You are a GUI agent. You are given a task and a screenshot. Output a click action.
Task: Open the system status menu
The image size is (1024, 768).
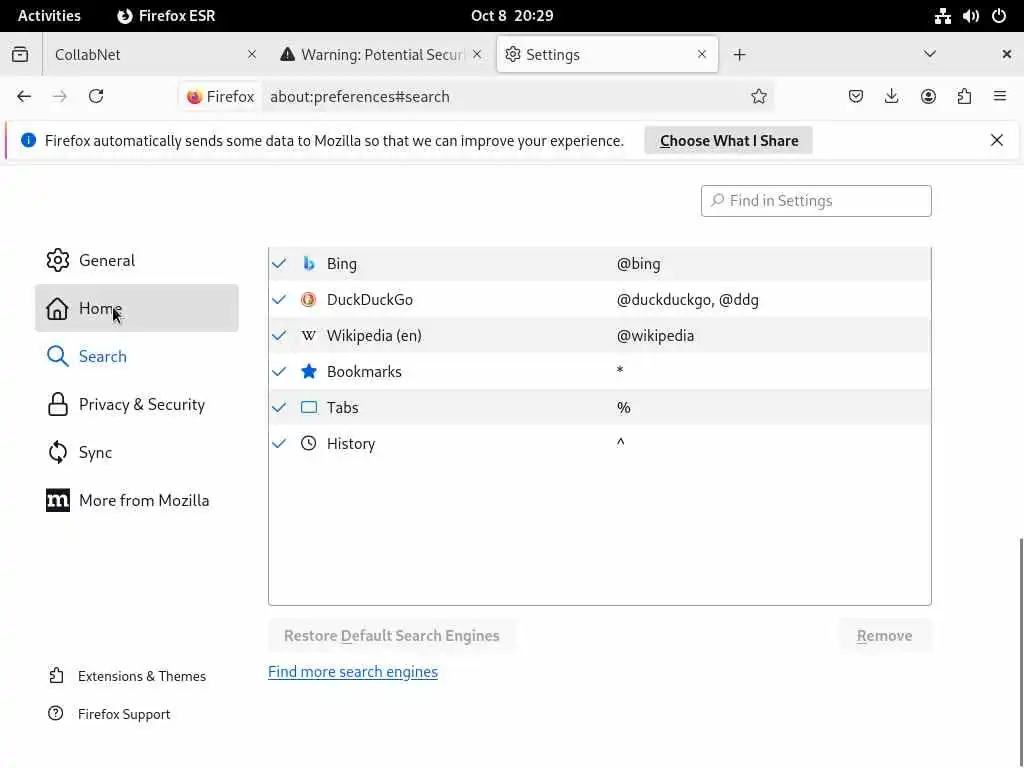coord(970,16)
